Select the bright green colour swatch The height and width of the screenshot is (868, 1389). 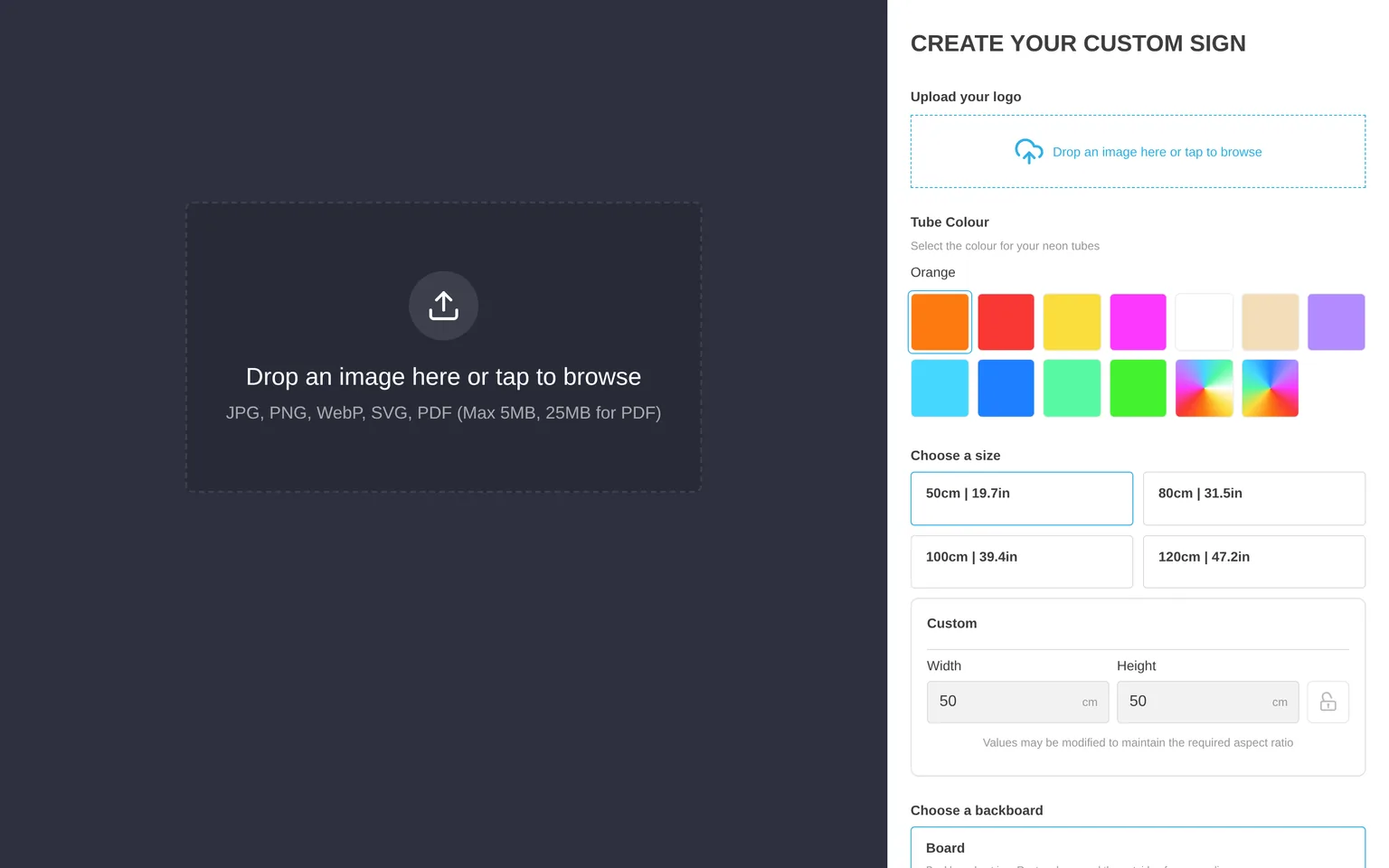point(1138,388)
